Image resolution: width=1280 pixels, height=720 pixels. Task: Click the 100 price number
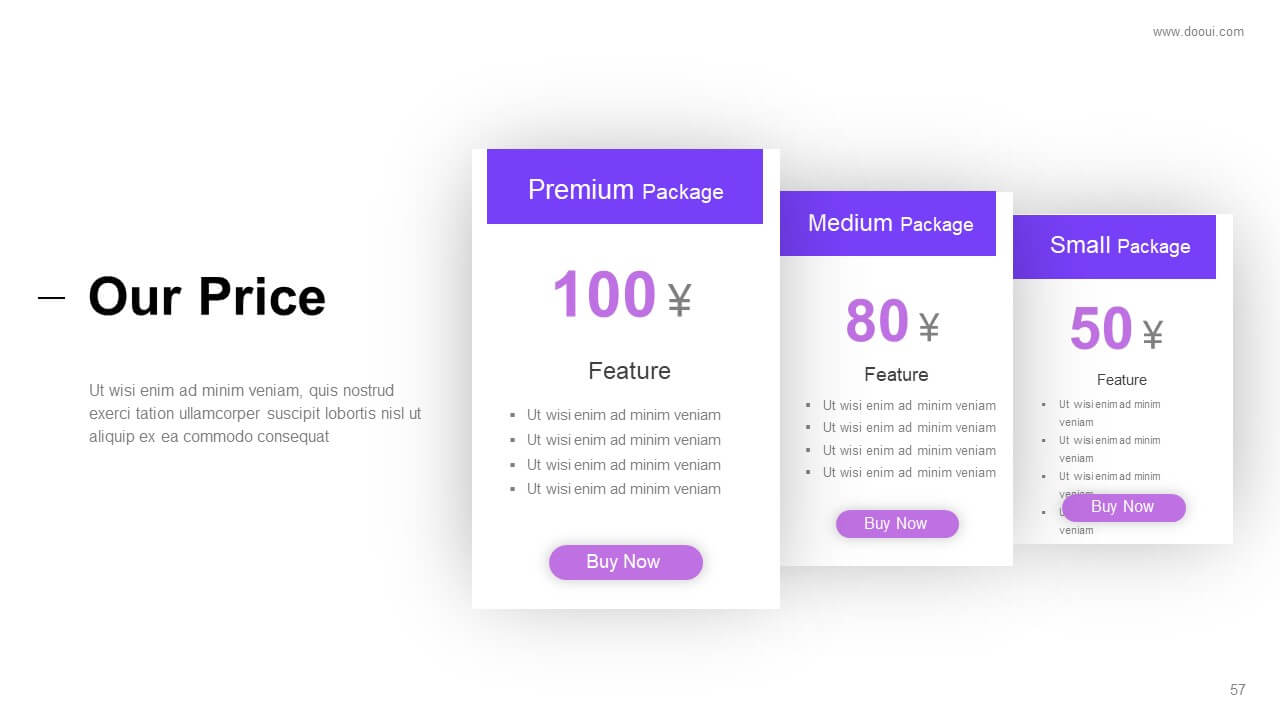603,295
